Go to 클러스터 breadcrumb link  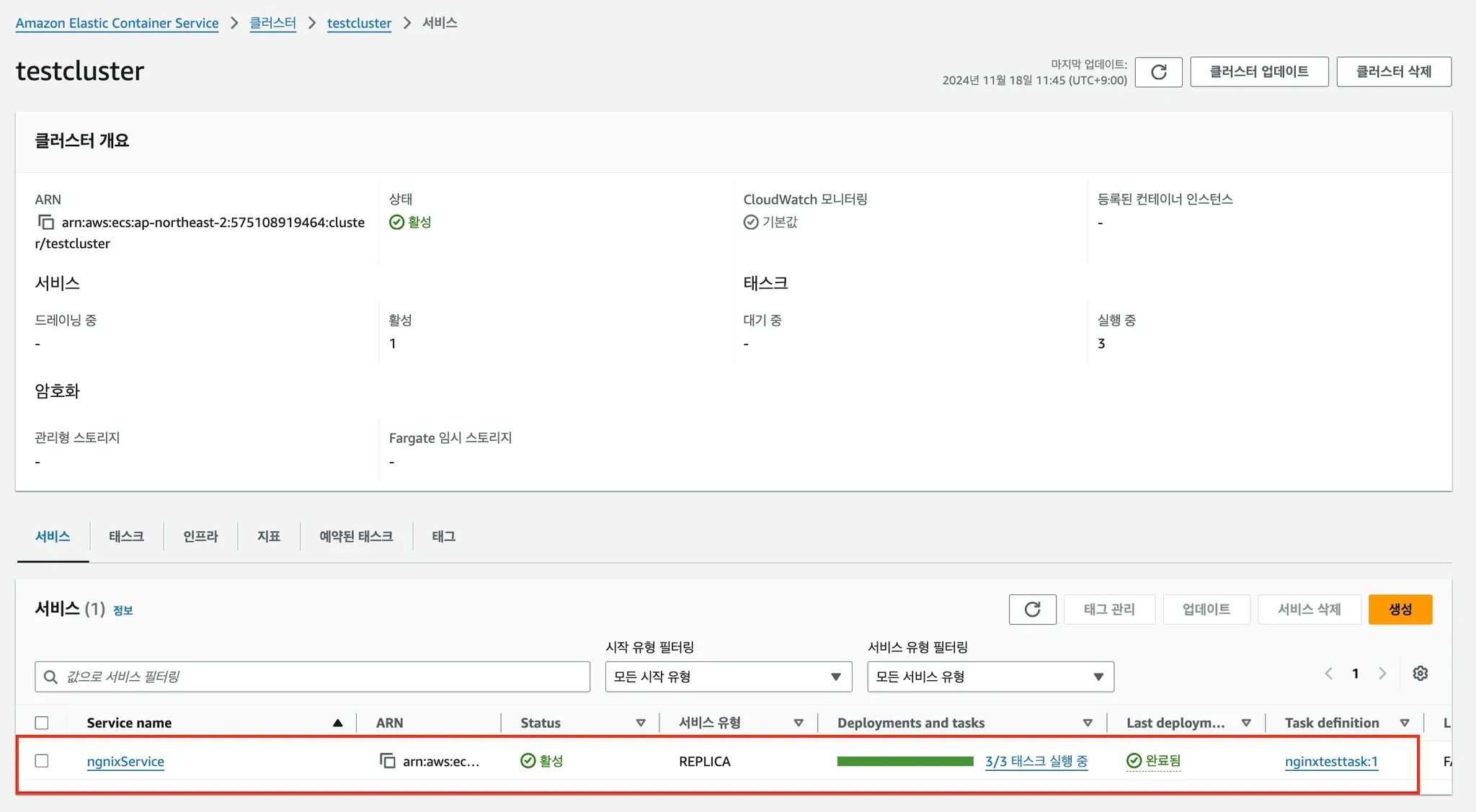click(272, 23)
